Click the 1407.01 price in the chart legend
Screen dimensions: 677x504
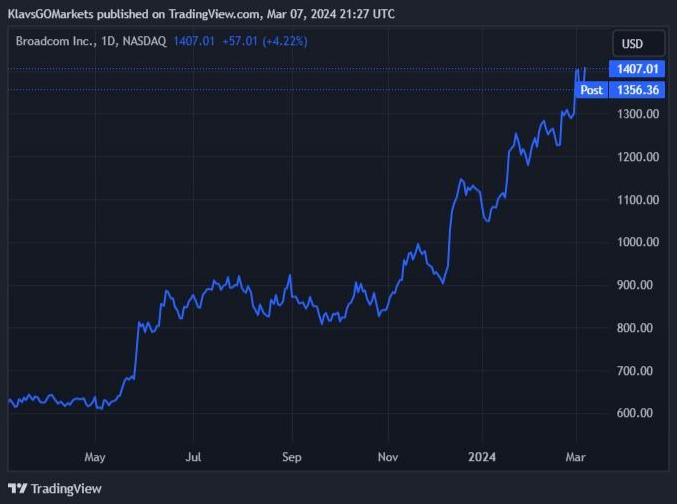point(193,42)
